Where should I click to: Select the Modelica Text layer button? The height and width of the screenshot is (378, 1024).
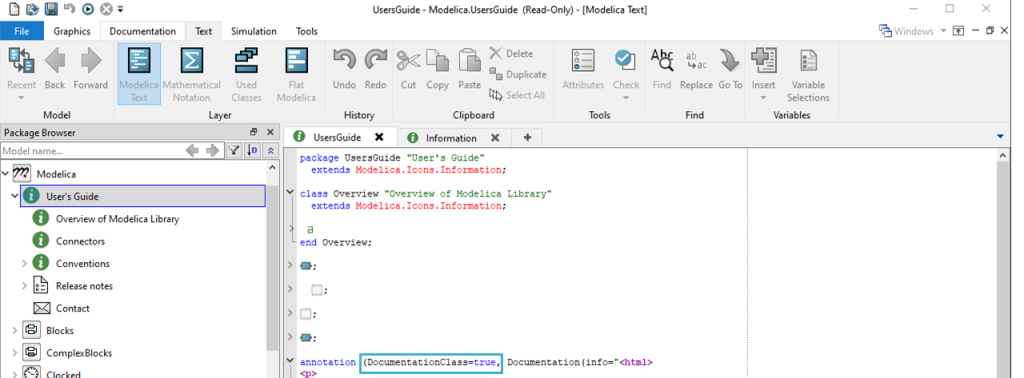coord(138,74)
